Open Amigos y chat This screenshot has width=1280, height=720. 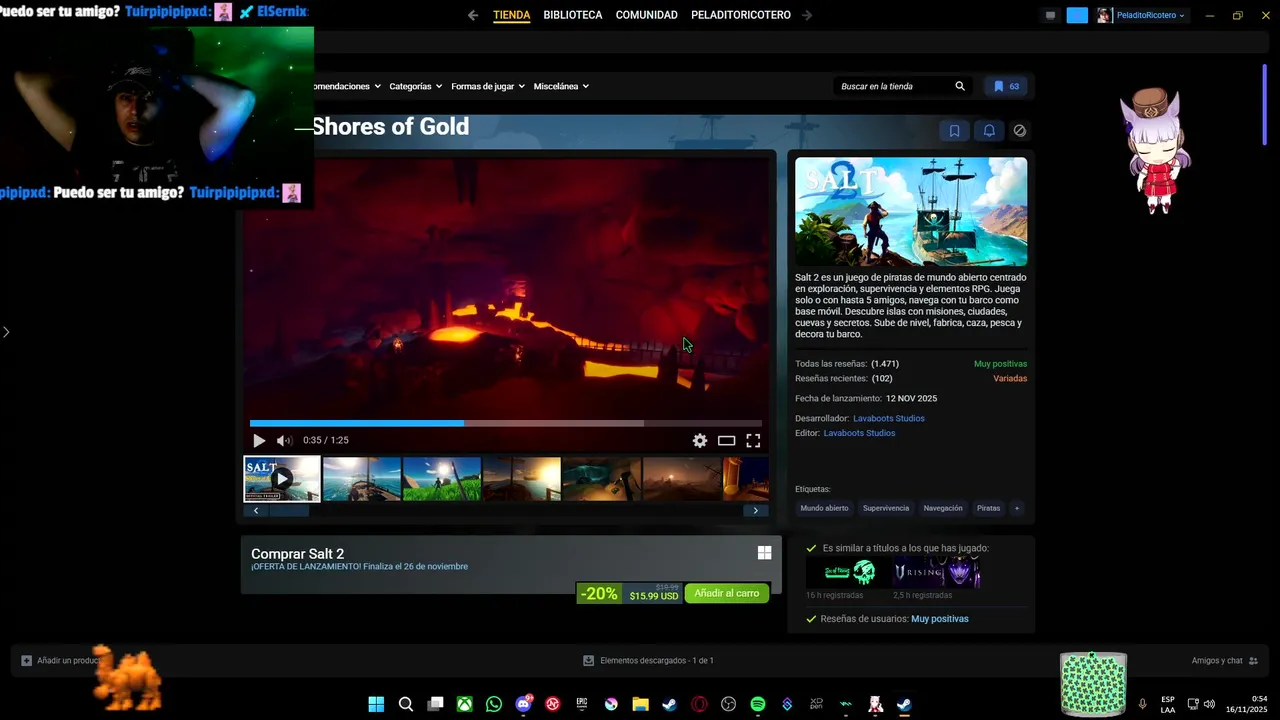point(1224,661)
